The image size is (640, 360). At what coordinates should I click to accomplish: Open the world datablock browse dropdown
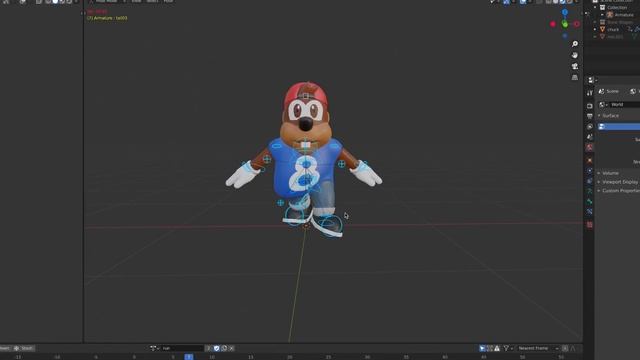[x=603, y=104]
